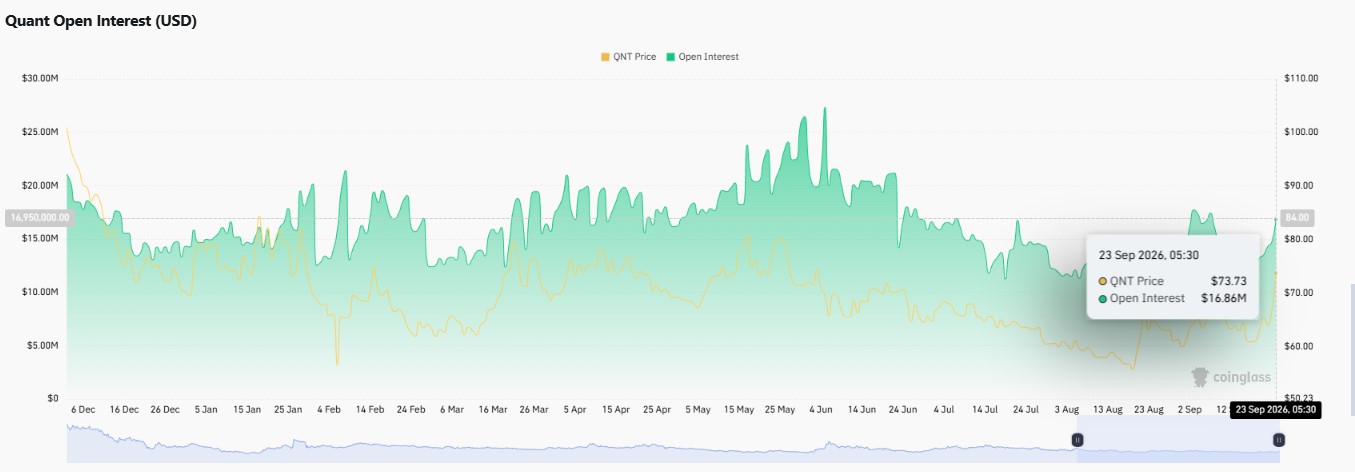Click the $60.00 right axis label
Screen dimensions: 1355x472
click(1300, 345)
